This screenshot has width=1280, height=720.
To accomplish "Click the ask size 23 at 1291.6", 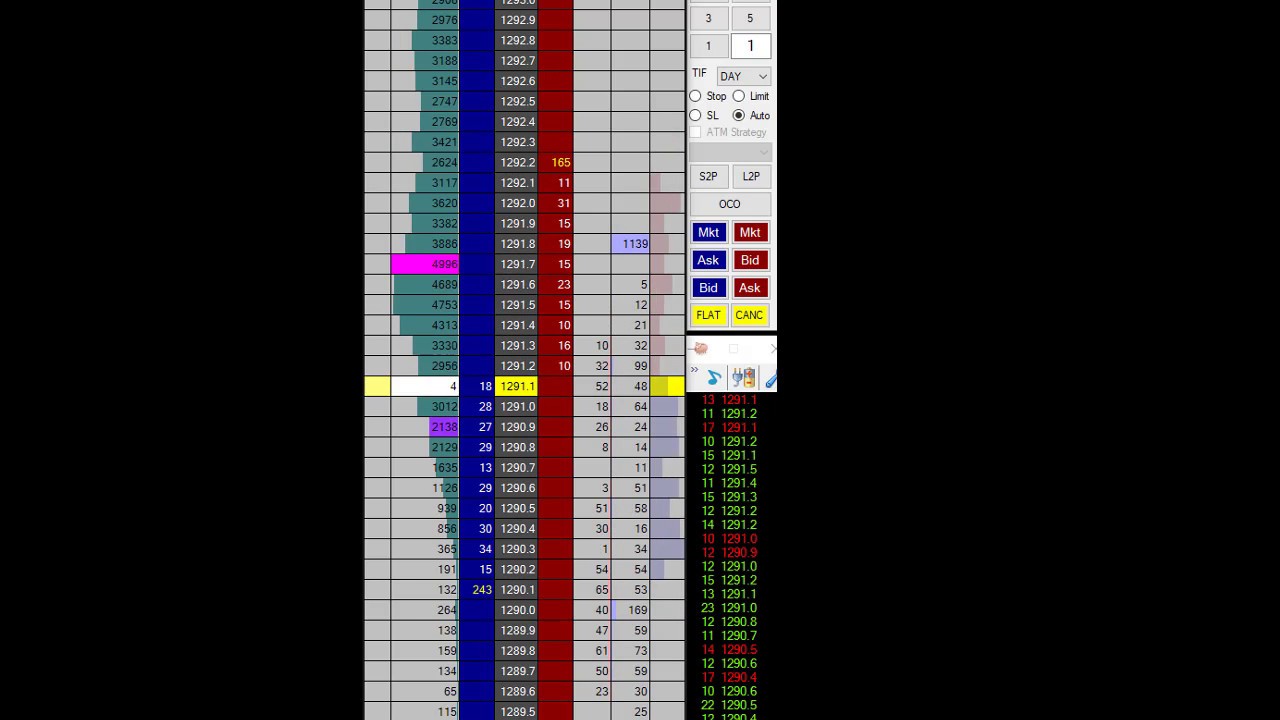I will pyautogui.click(x=556, y=285).
